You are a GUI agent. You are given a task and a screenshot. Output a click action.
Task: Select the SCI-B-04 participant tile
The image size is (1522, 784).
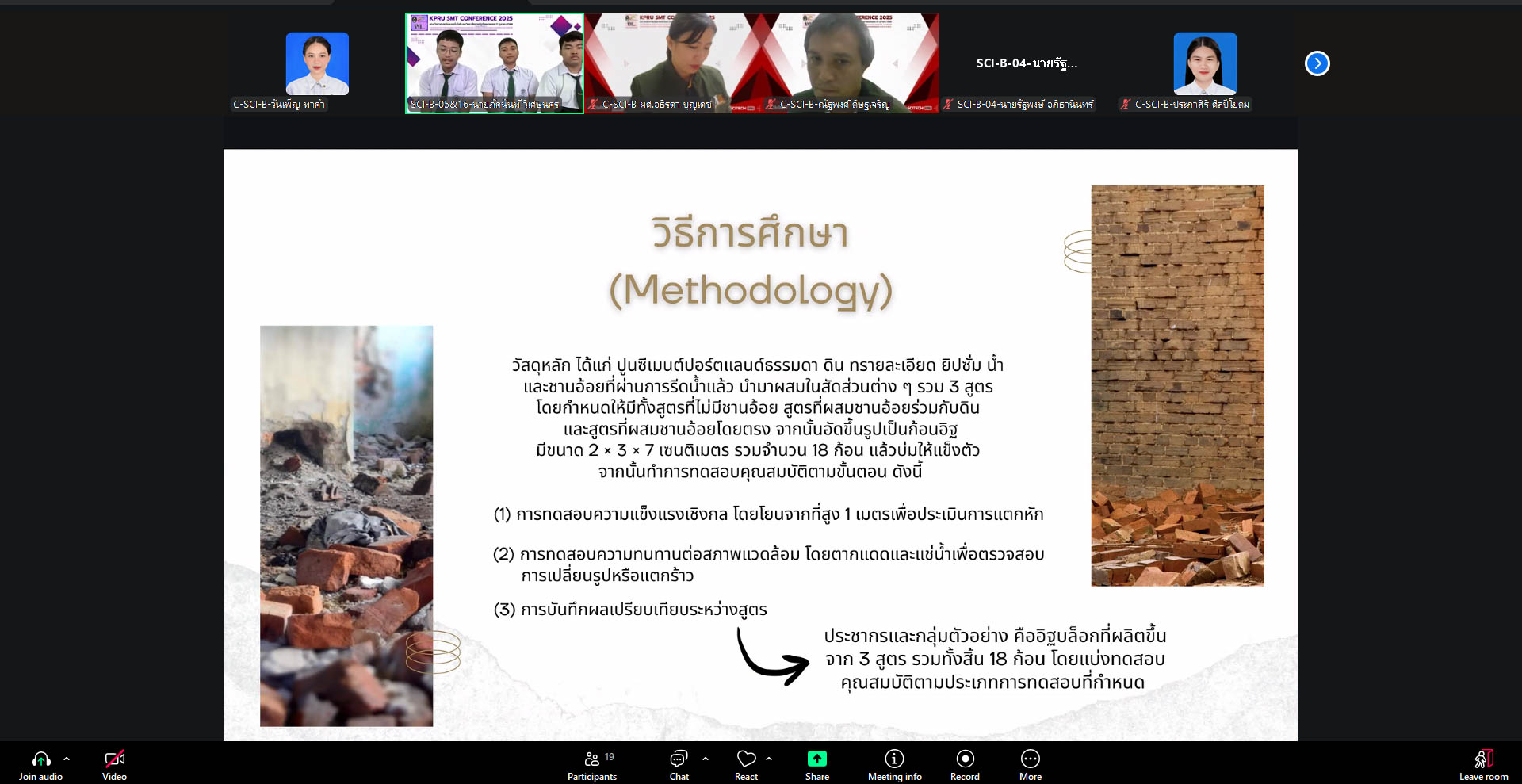coord(1027,63)
